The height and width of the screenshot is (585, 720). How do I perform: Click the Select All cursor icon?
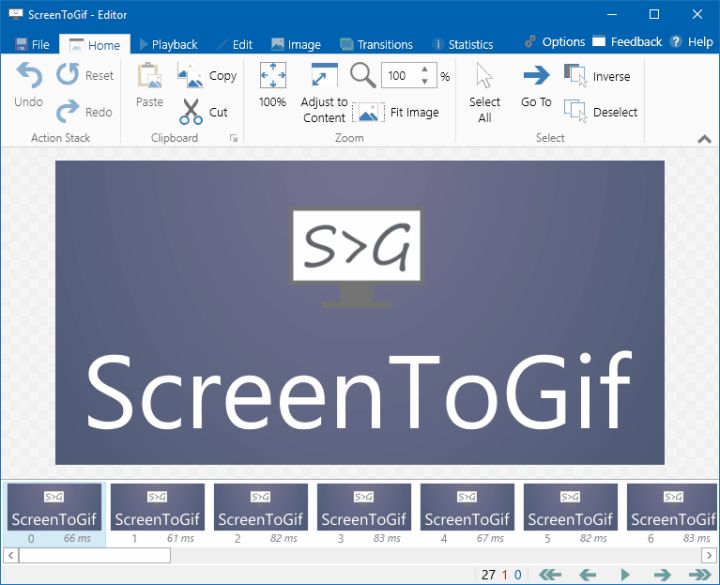tap(485, 76)
